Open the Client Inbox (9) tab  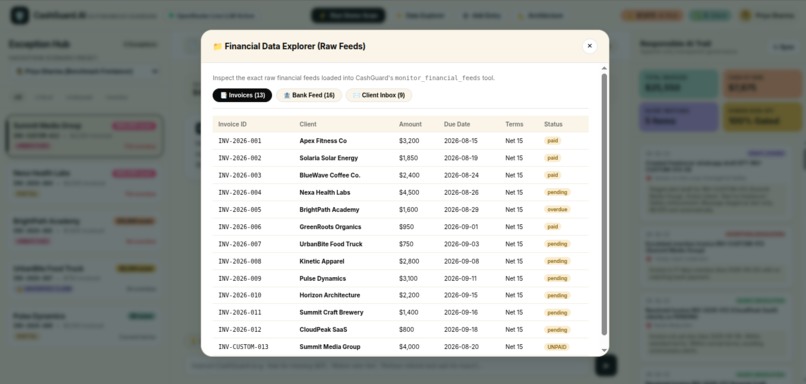coord(379,95)
